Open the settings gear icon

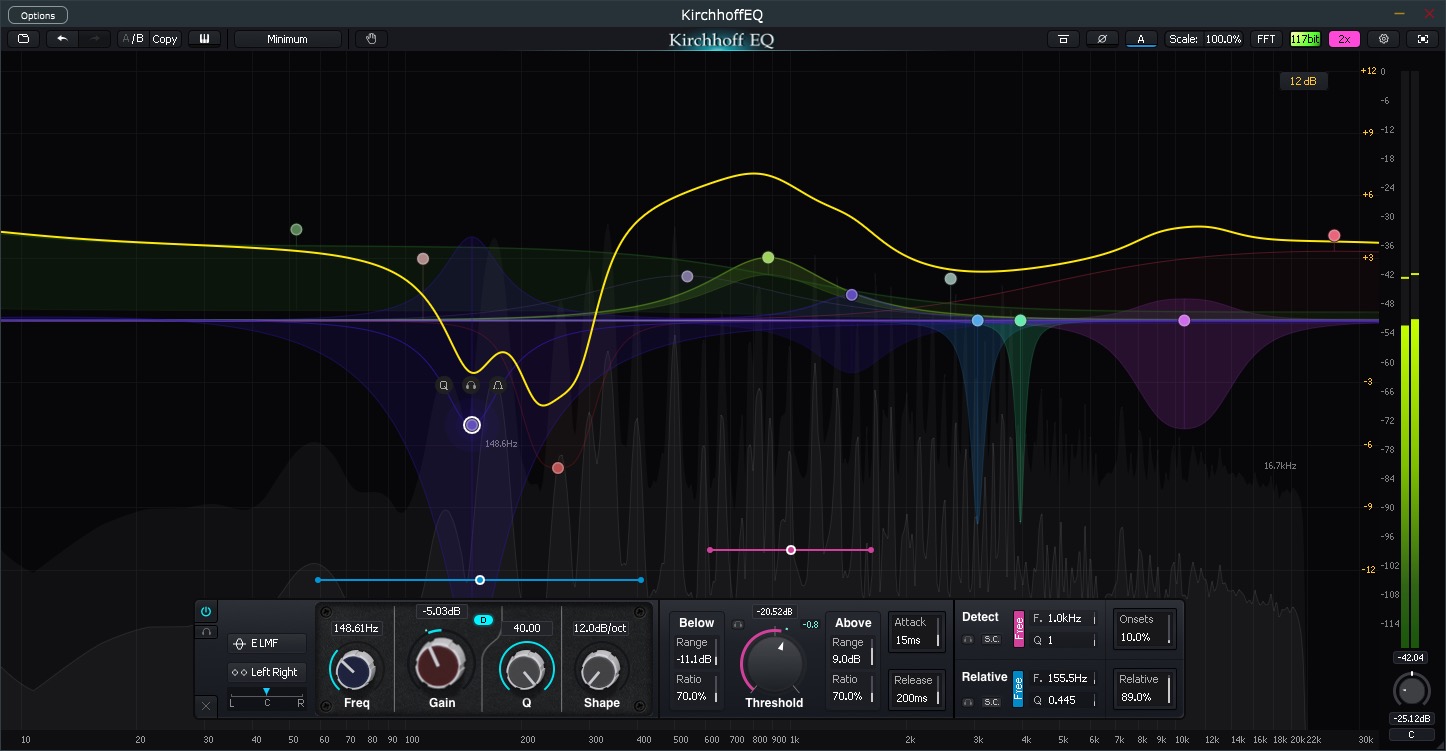click(1384, 39)
